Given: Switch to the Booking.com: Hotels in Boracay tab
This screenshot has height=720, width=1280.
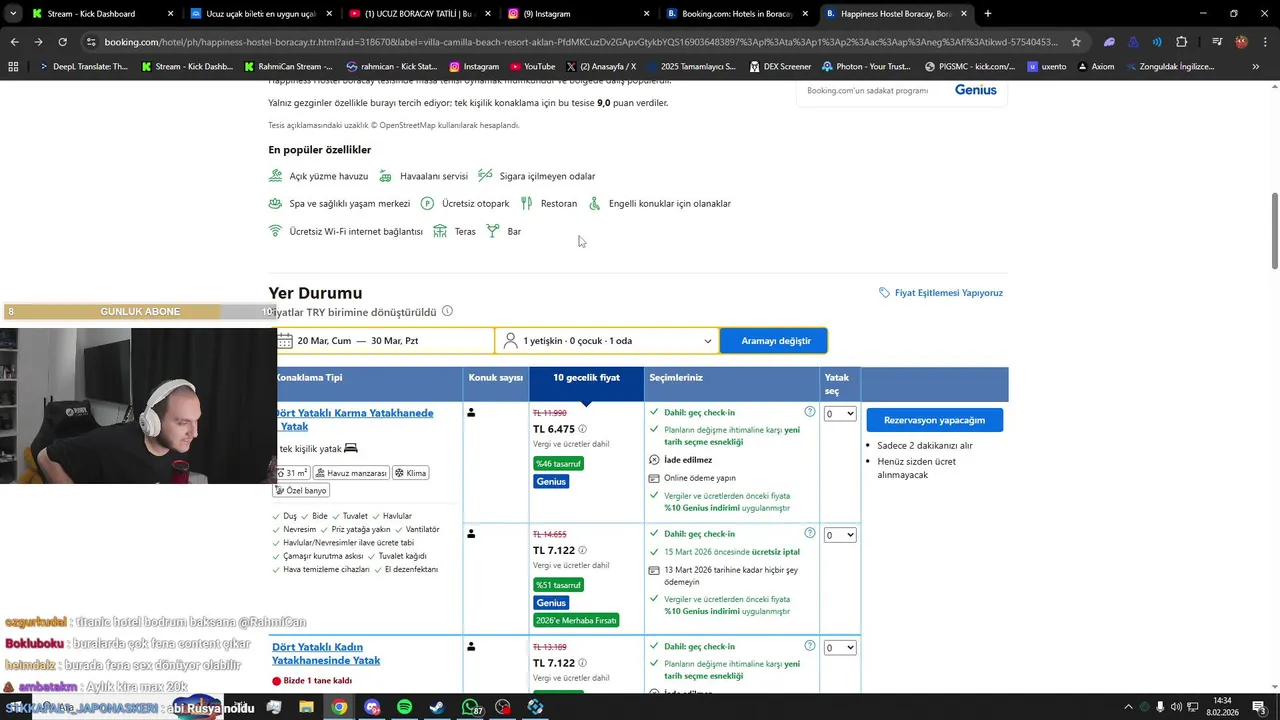Looking at the screenshot, I should 737,14.
